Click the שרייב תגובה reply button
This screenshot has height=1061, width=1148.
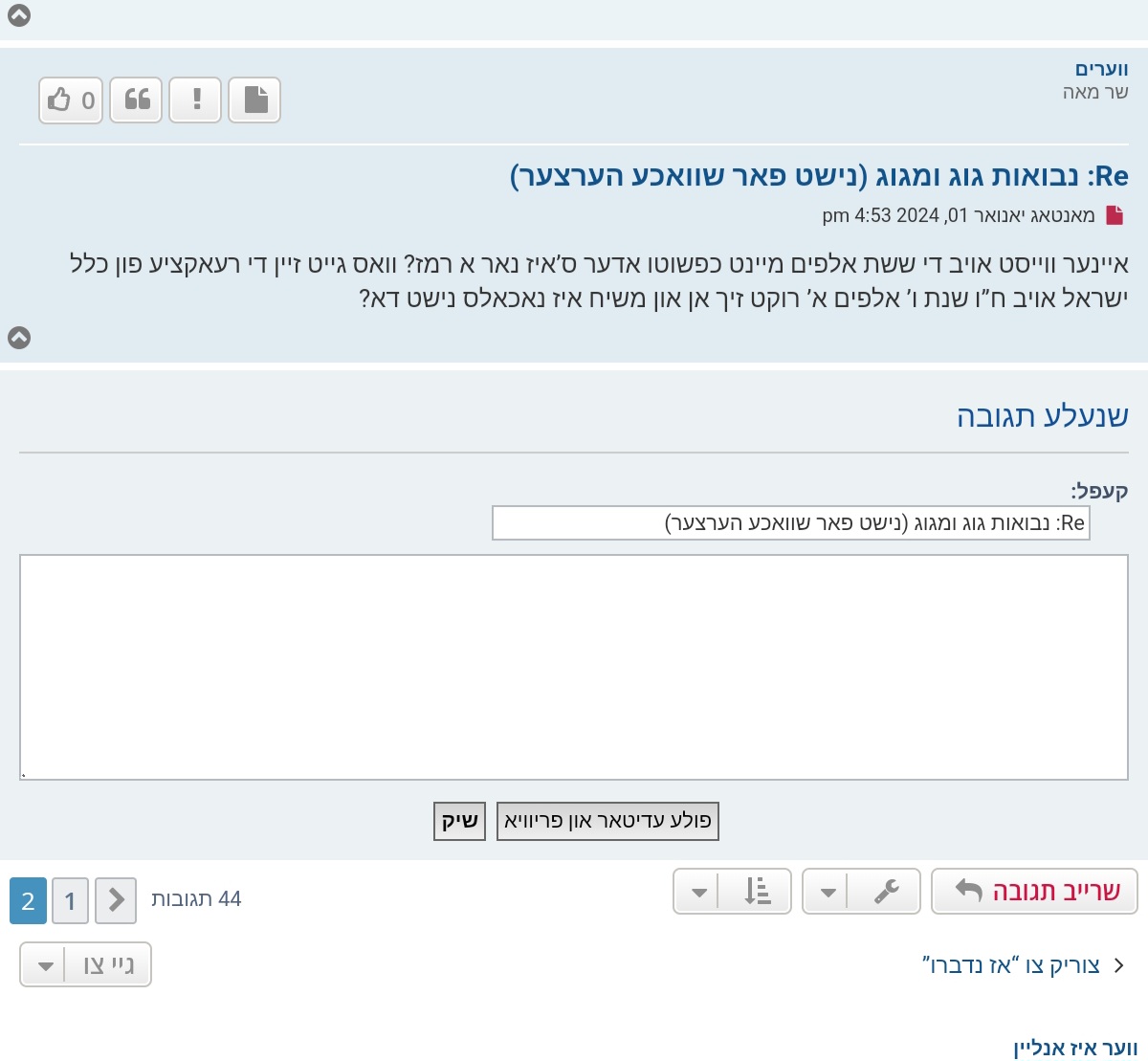1034,892
